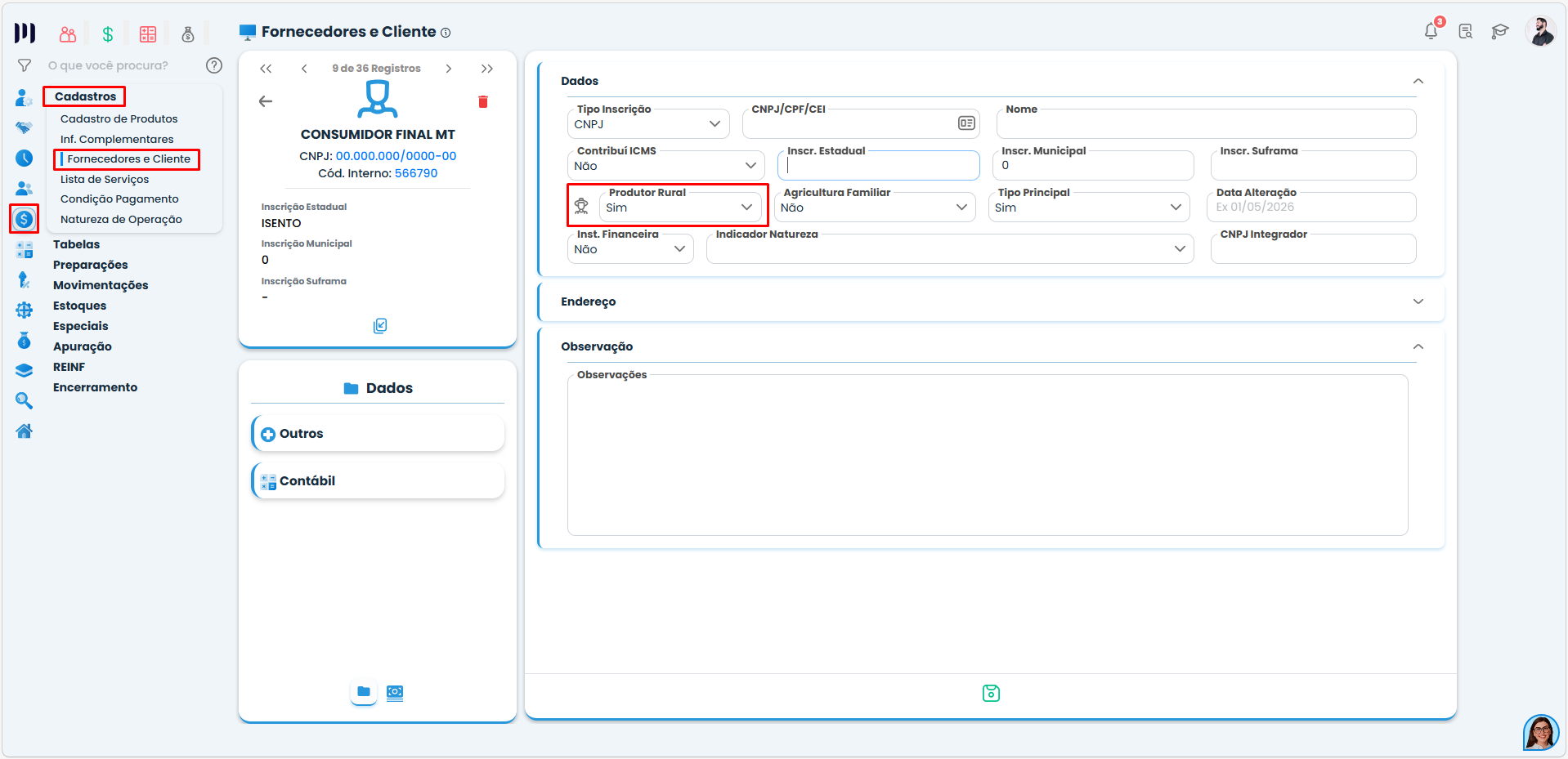
Task: Open Produtor Rural dropdown
Action: coord(680,208)
